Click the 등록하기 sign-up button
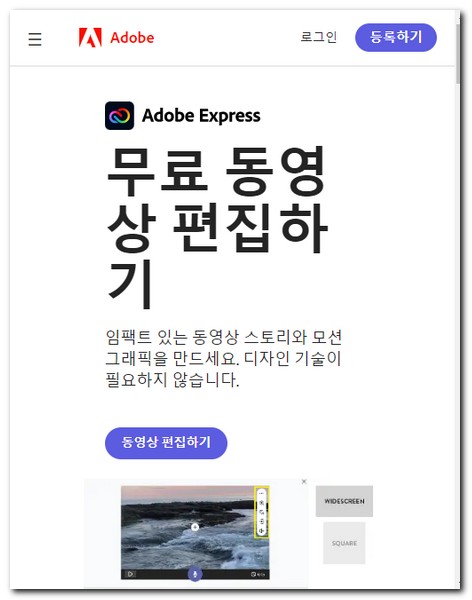472x600 pixels. (x=396, y=37)
